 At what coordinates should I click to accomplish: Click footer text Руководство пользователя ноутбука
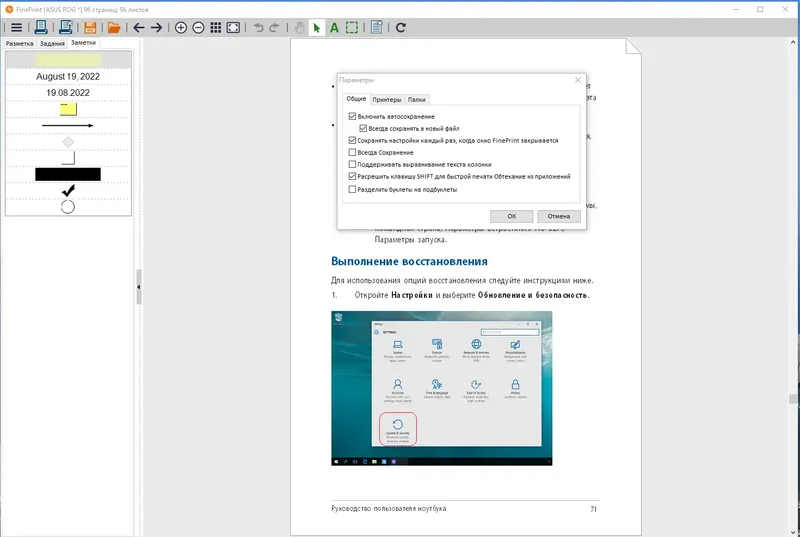[x=388, y=508]
